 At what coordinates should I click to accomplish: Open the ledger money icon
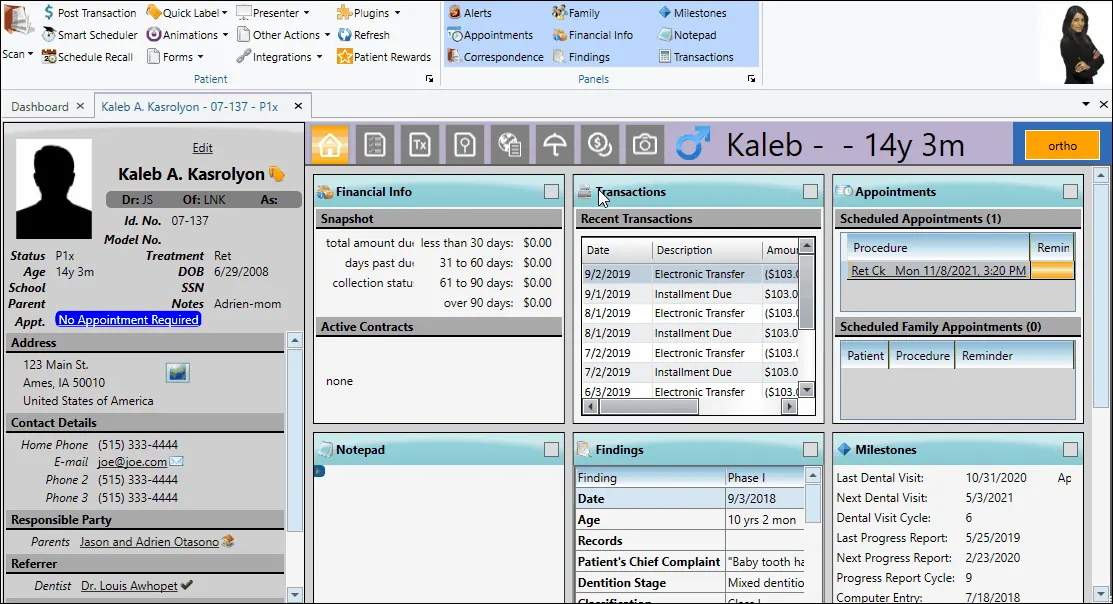coord(598,144)
